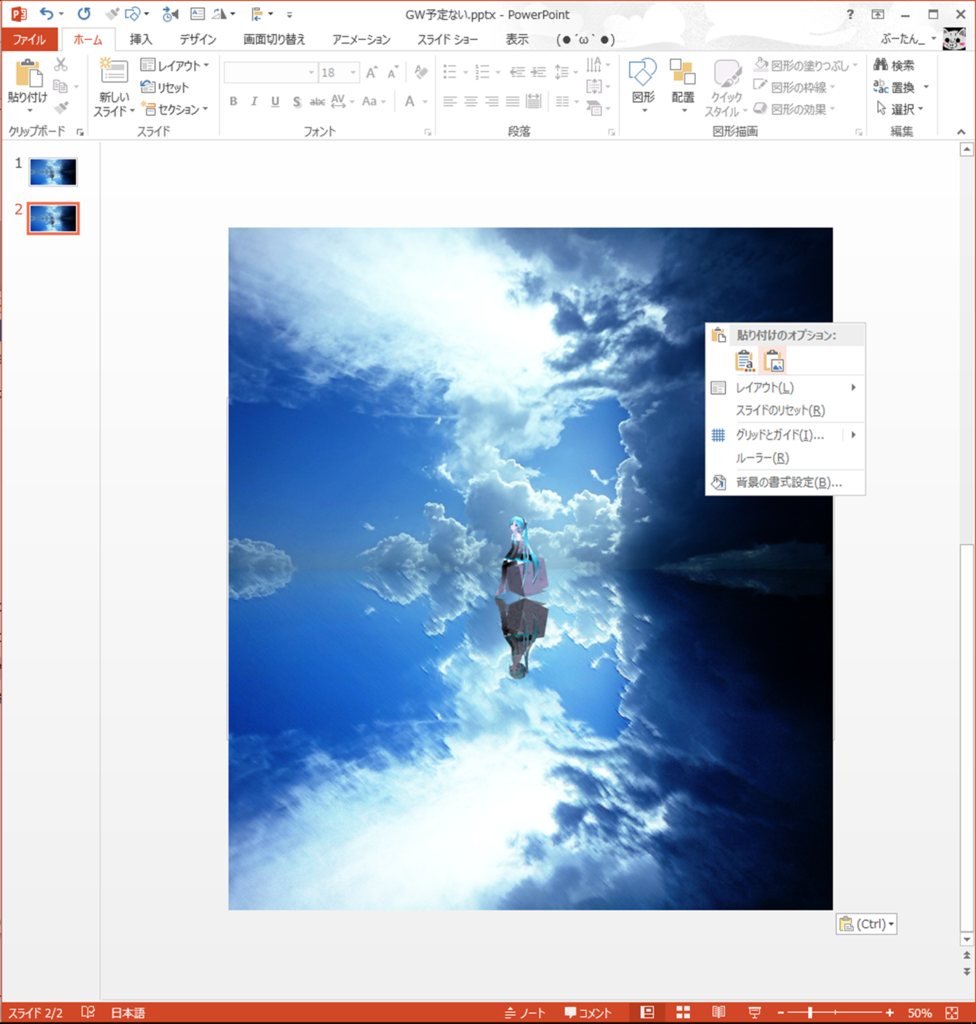Switch to the 挿入 tab
The width and height of the screenshot is (976, 1024).
pos(140,40)
